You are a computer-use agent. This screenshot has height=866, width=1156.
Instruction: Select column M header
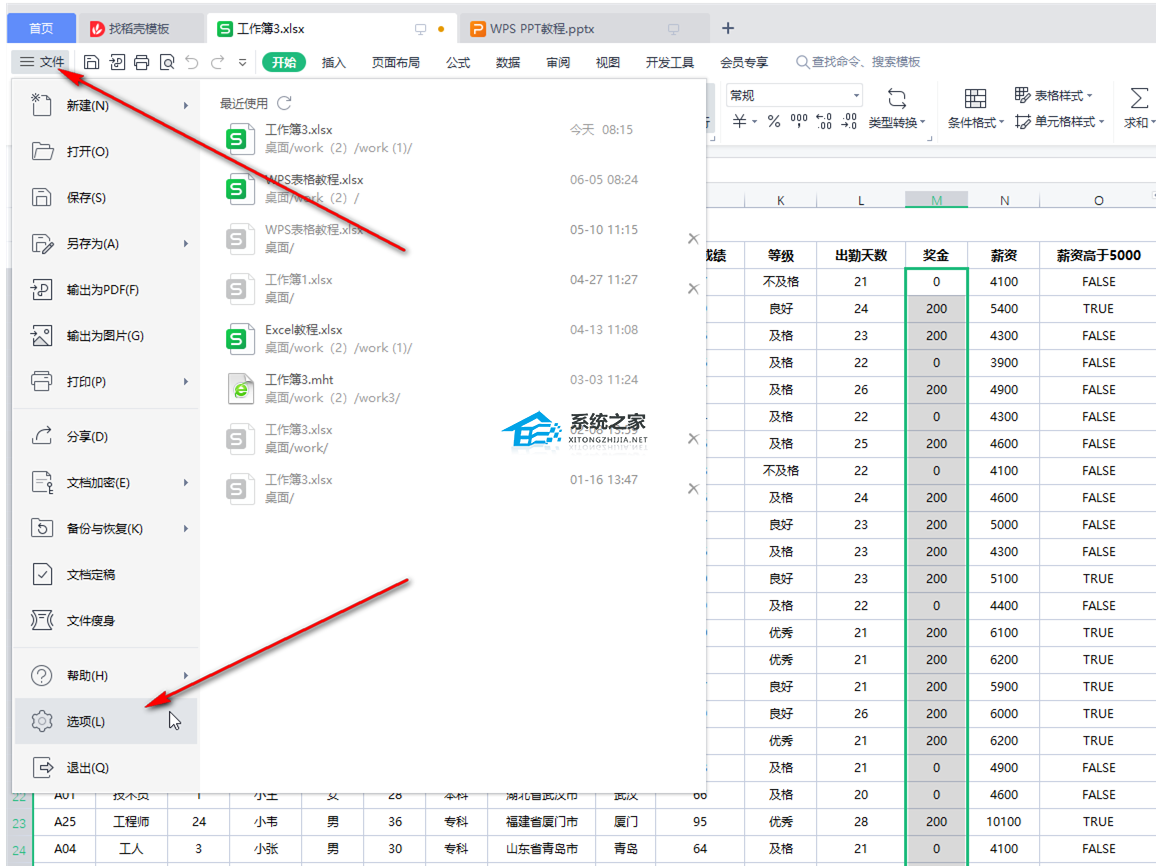[936, 201]
